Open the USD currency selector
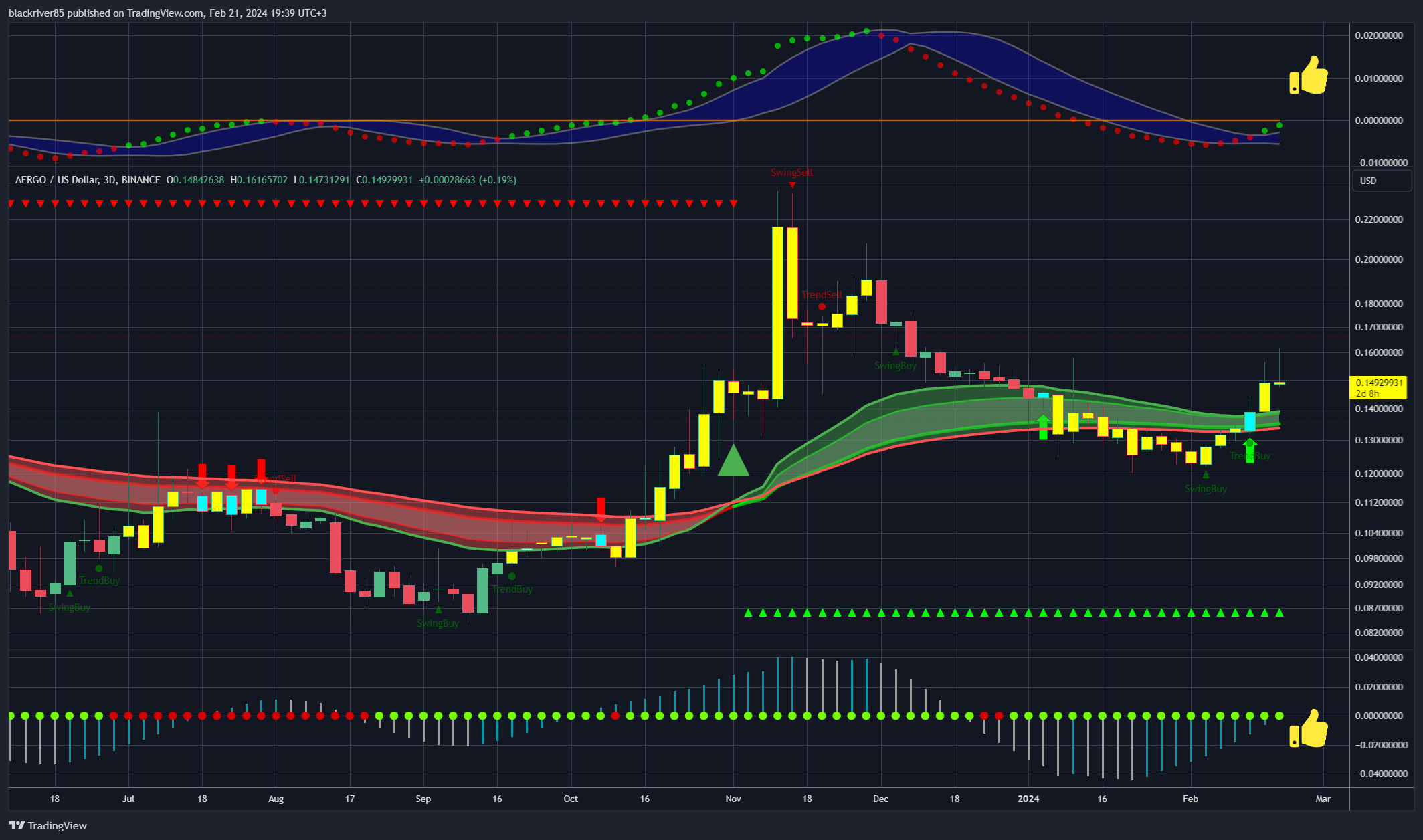This screenshot has width=1423, height=840. point(1382,181)
